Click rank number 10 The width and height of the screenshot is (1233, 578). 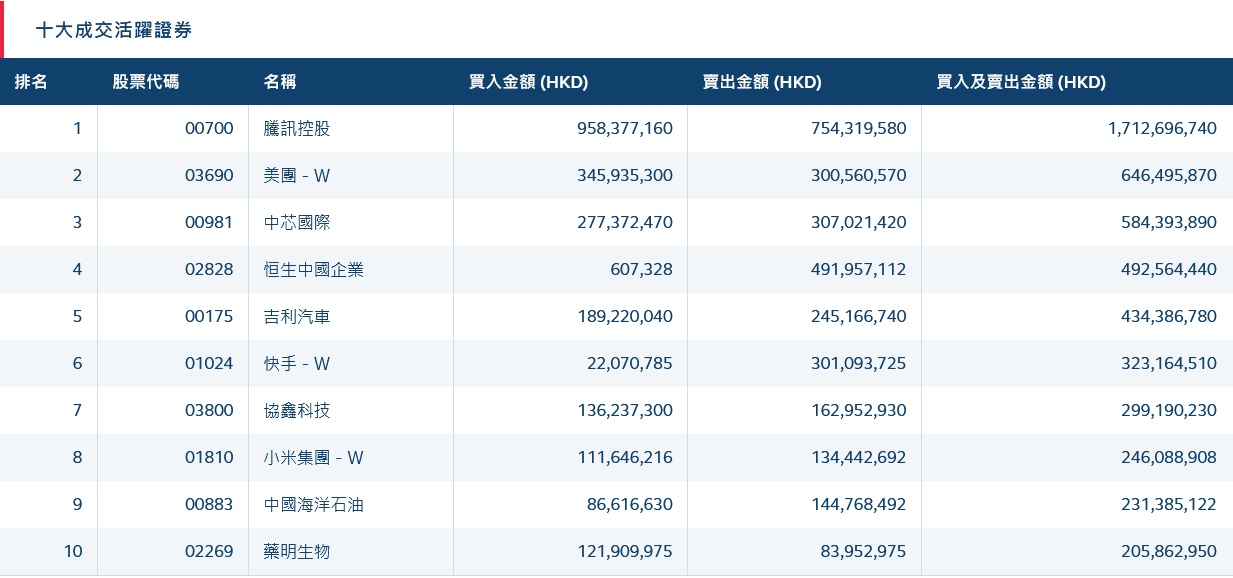pos(73,551)
